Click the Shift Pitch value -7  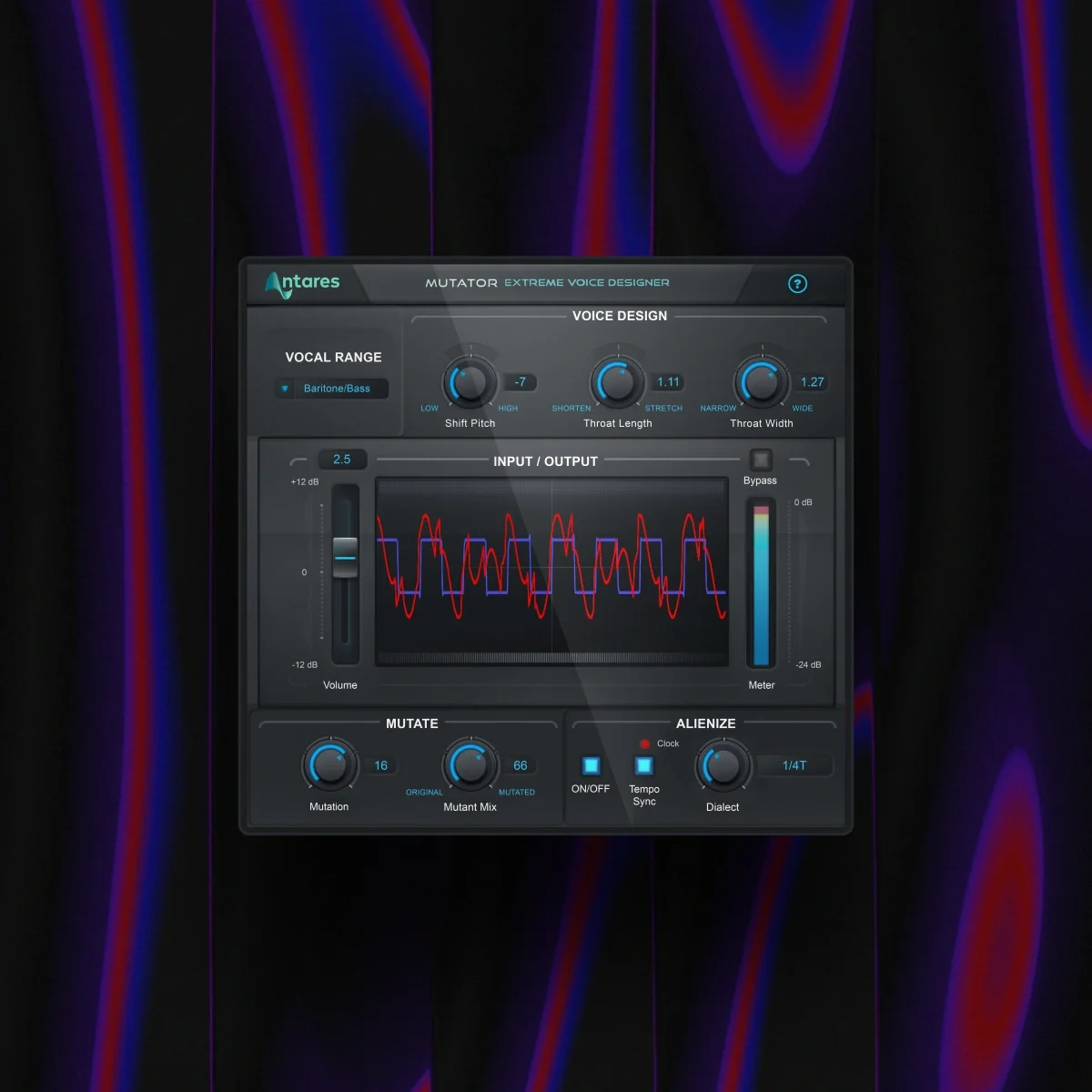(x=520, y=382)
